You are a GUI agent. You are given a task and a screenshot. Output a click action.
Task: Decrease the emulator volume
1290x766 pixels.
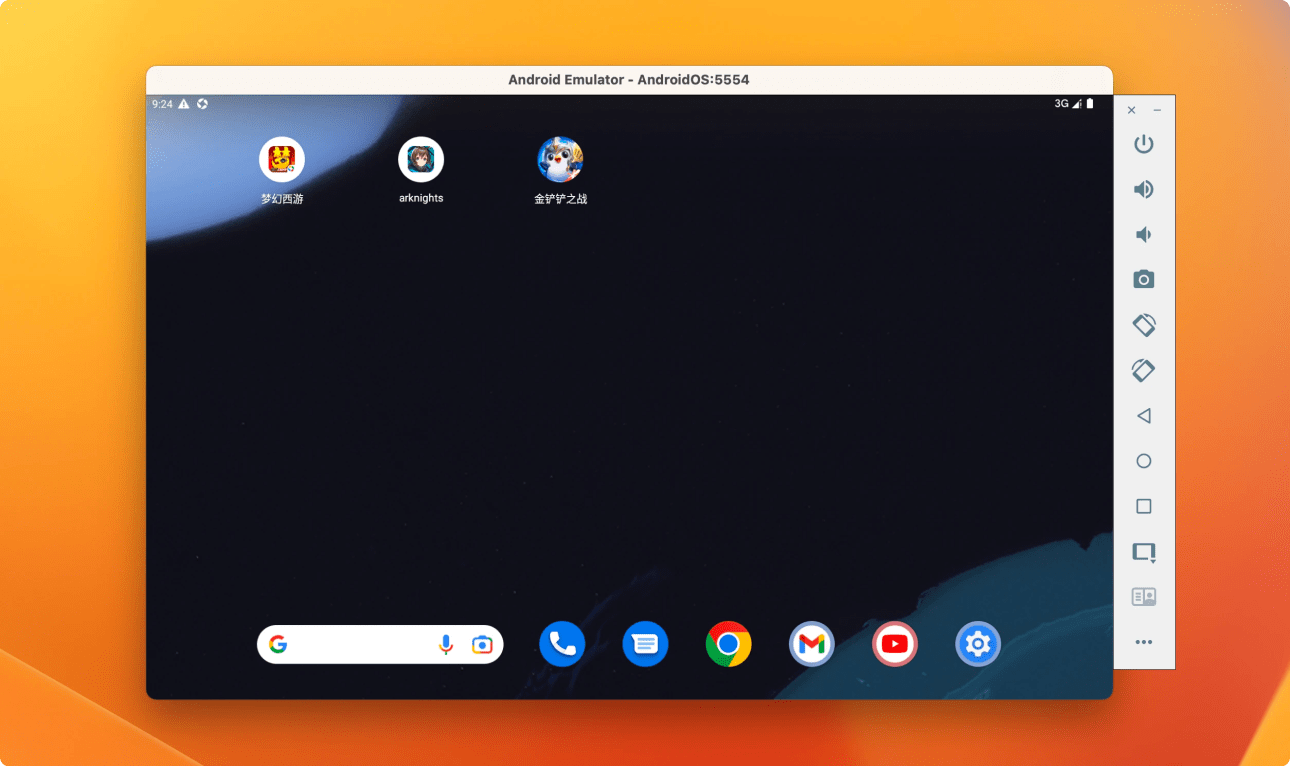1144,235
